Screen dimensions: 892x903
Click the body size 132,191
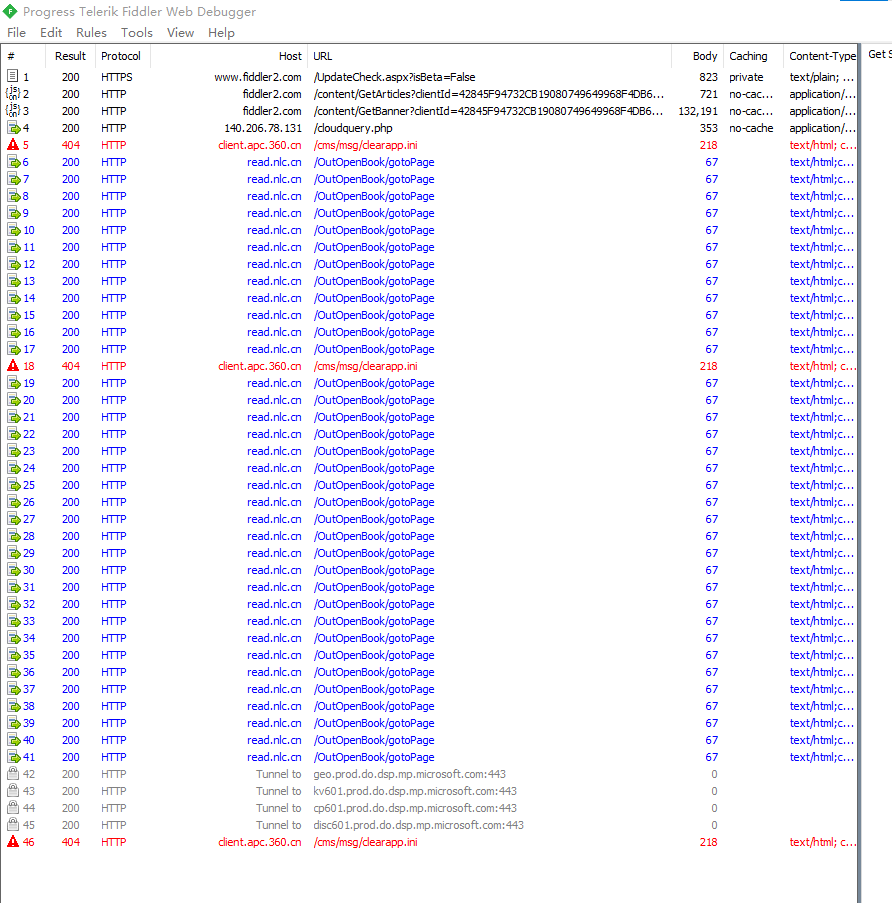(x=698, y=111)
